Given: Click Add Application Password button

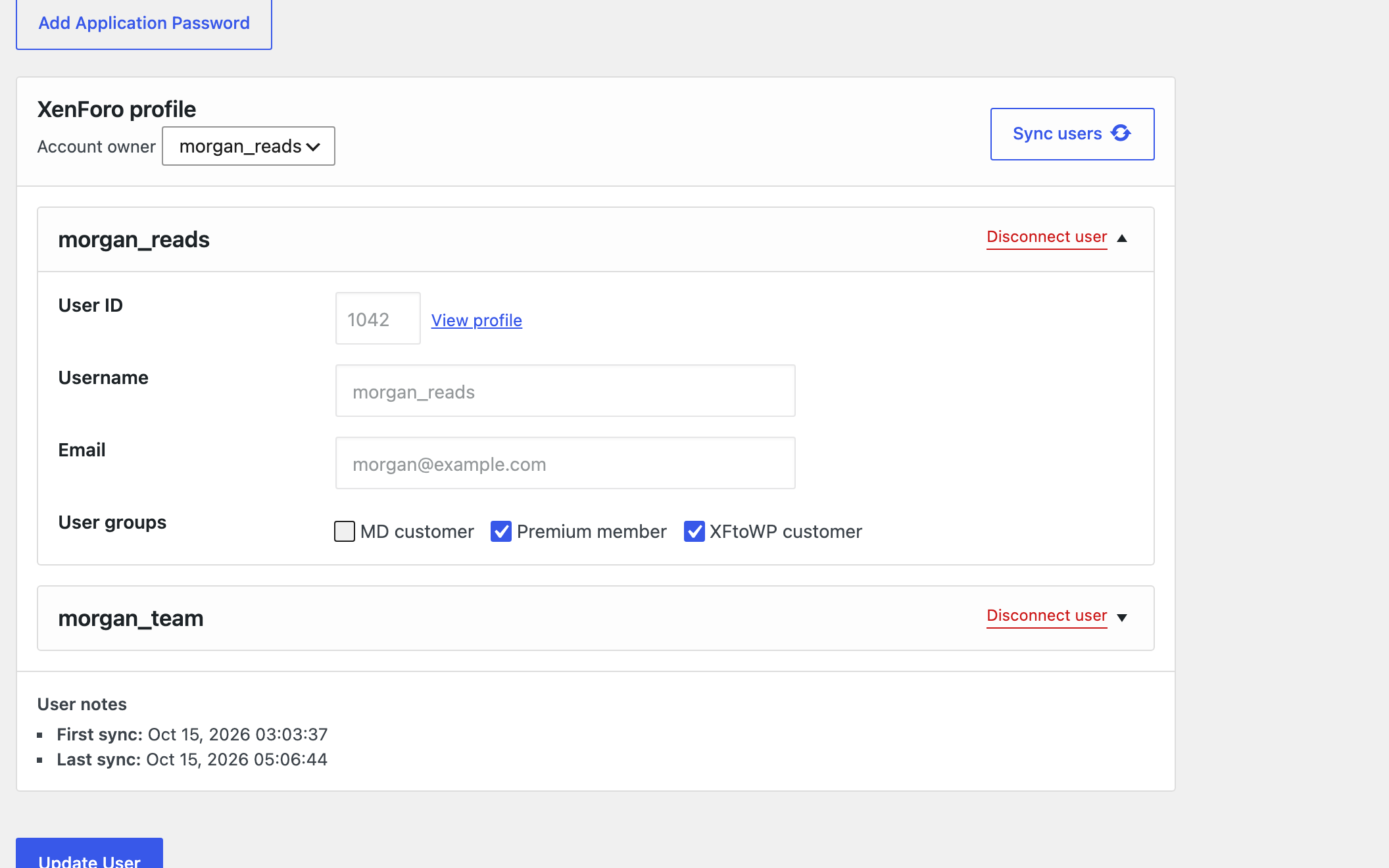Looking at the screenshot, I should tap(144, 24).
